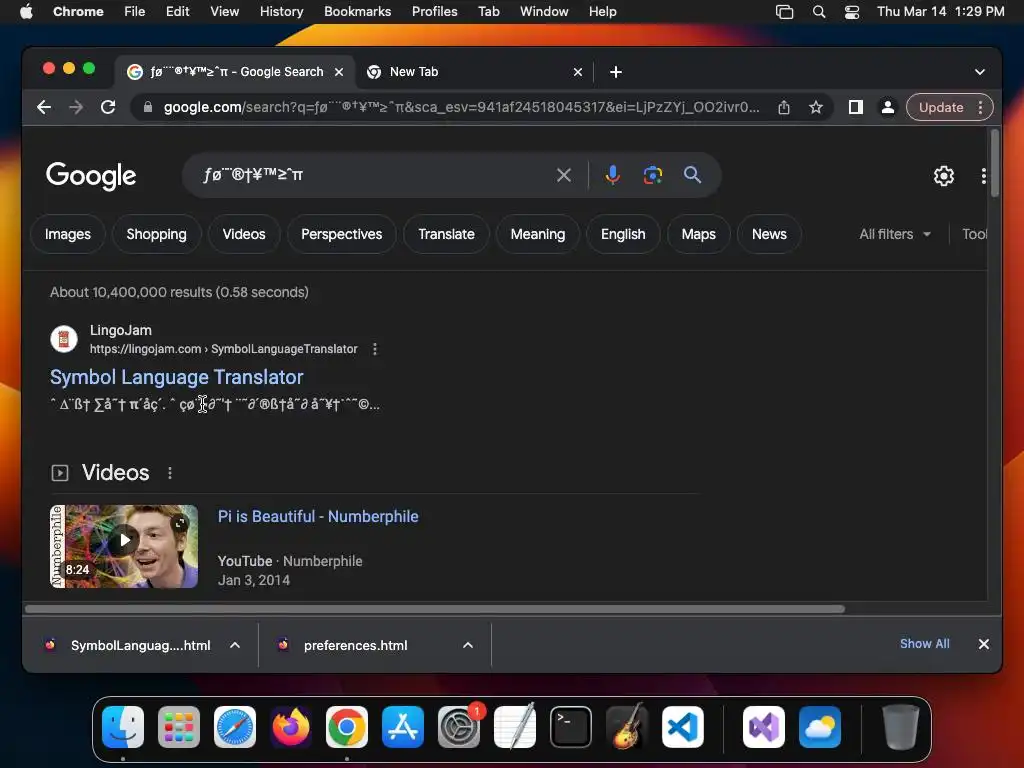Open Terminal from the Dock

click(x=571, y=727)
